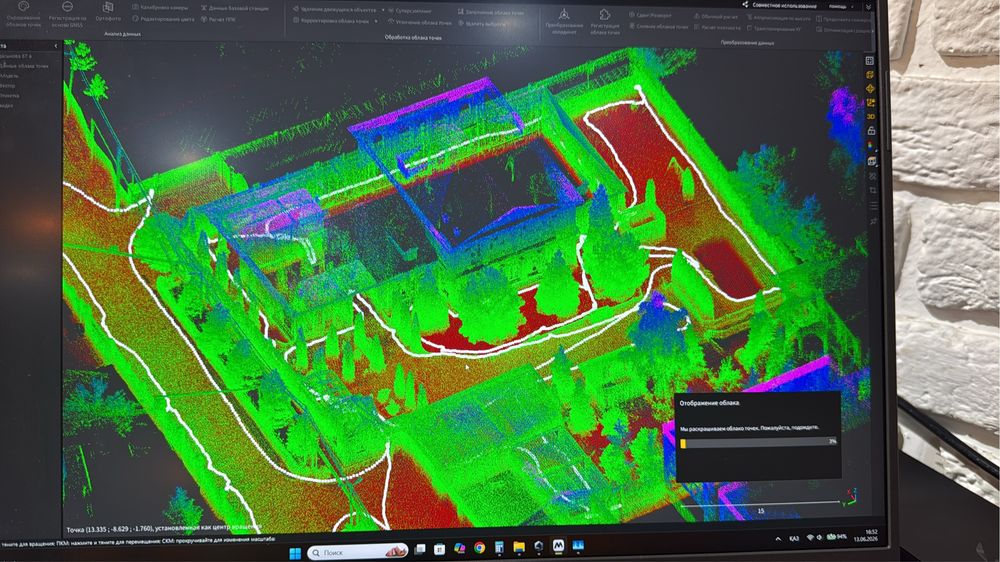This screenshot has width=1000, height=562.
Task: Select Модель in the left panel
Action: 9,75
